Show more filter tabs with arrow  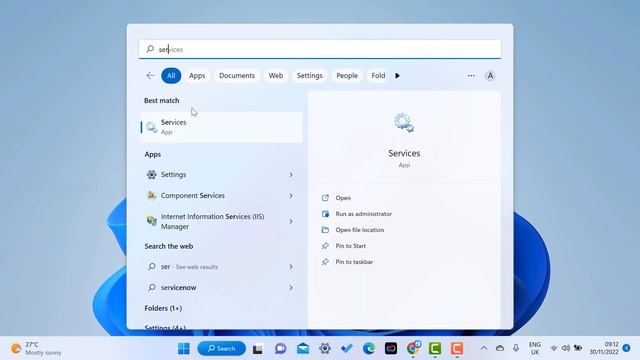[x=397, y=76]
